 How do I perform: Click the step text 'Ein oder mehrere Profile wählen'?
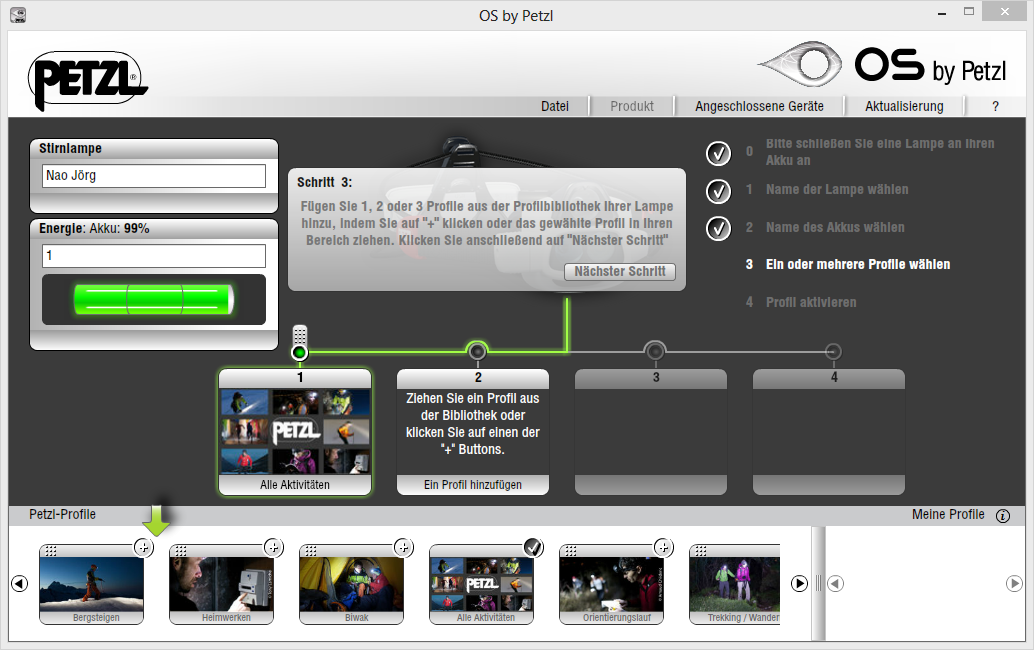pos(858,264)
